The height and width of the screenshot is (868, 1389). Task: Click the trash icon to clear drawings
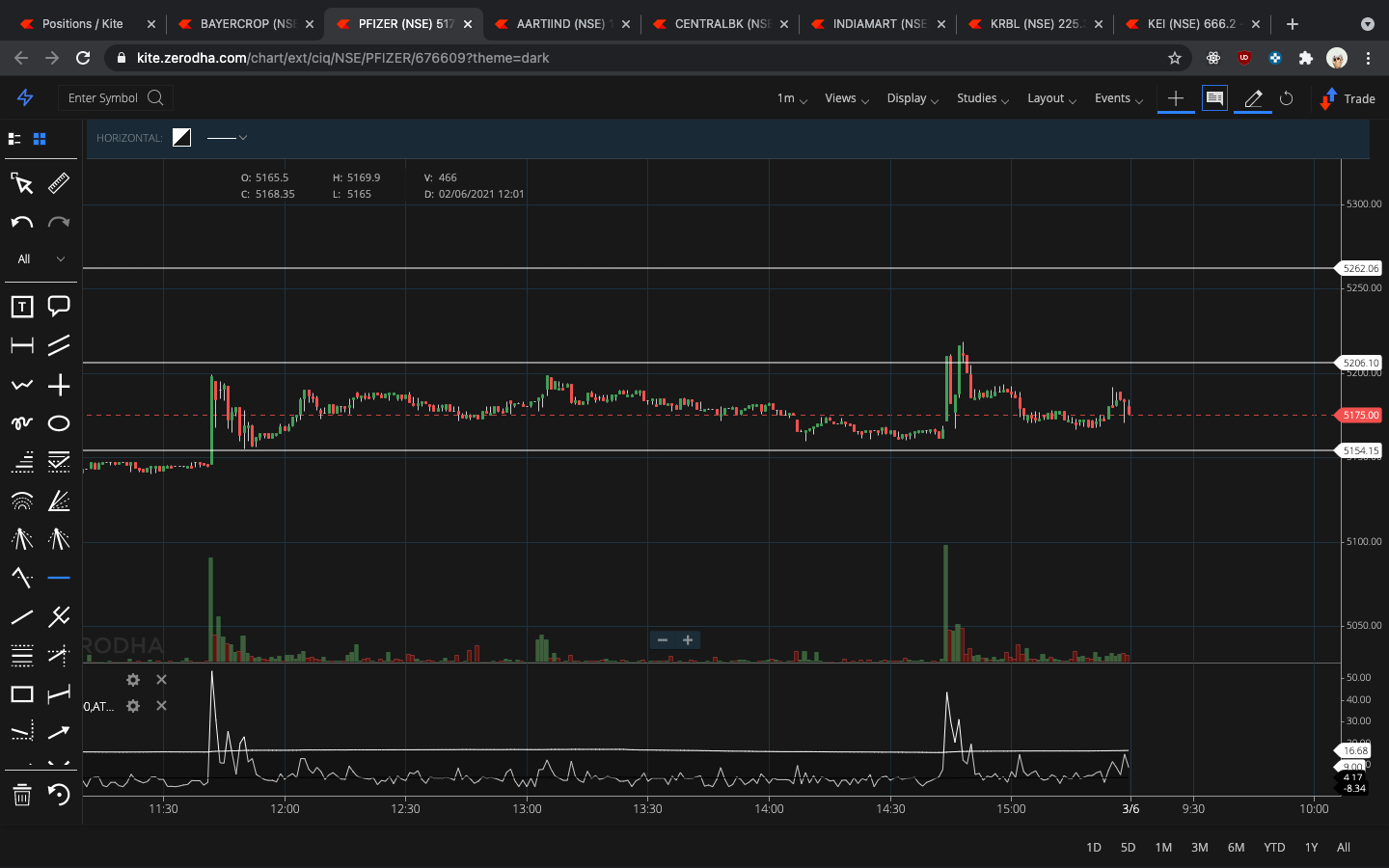(21, 796)
